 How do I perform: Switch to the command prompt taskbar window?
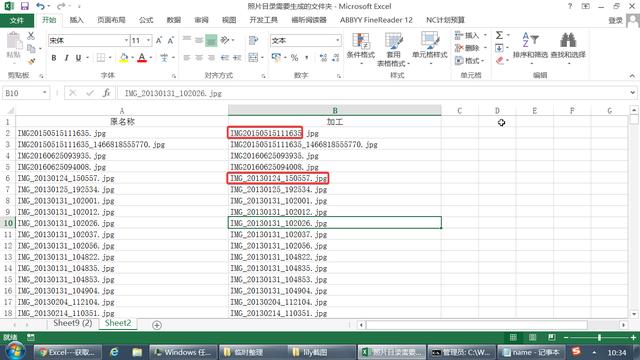click(x=462, y=352)
